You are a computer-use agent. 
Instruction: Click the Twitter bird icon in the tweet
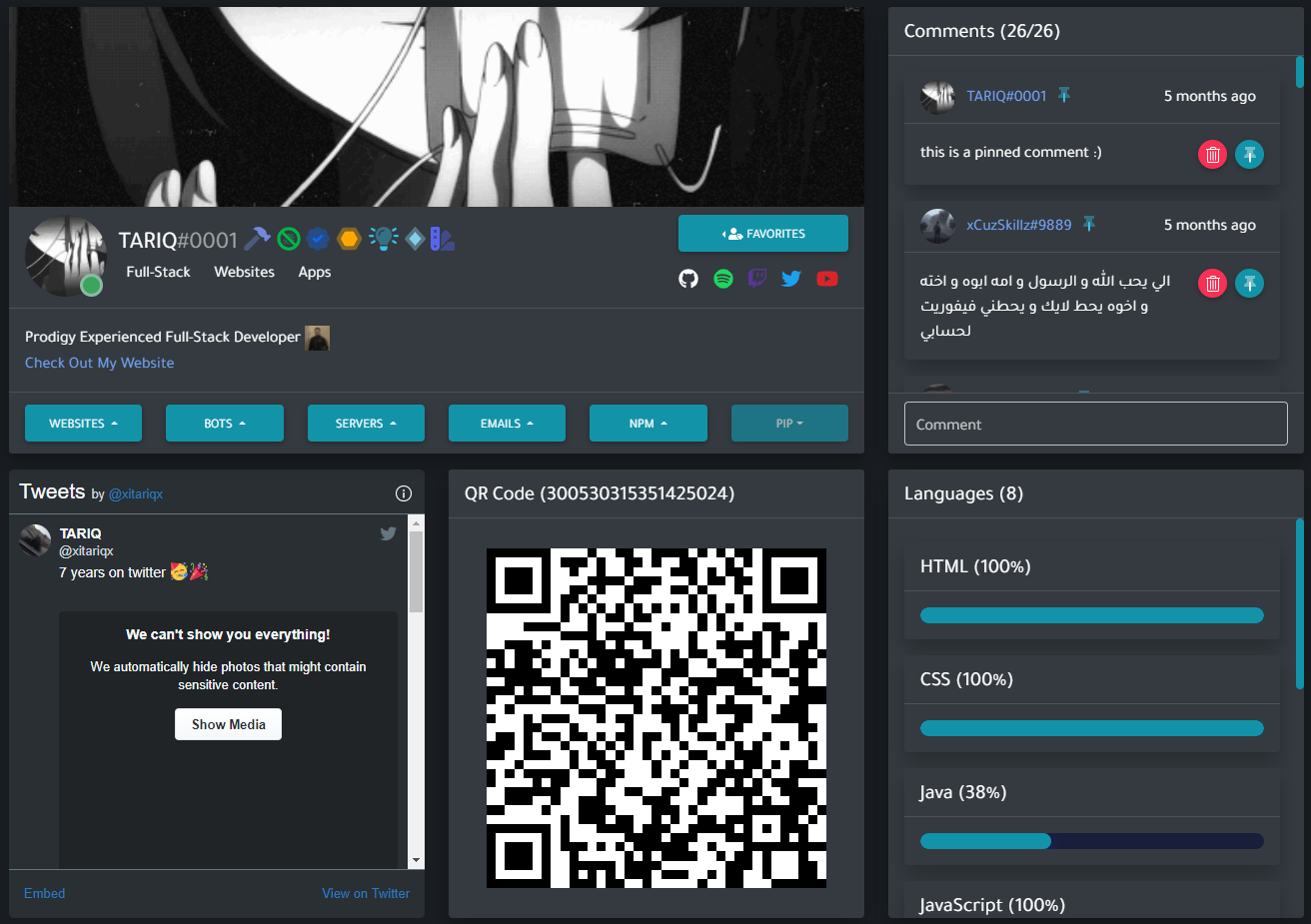coord(389,533)
